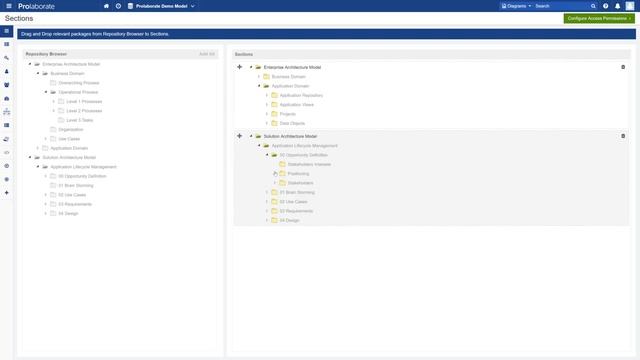640x360 pixels.
Task: Click Add All in Repository Browser header
Action: 207,54
